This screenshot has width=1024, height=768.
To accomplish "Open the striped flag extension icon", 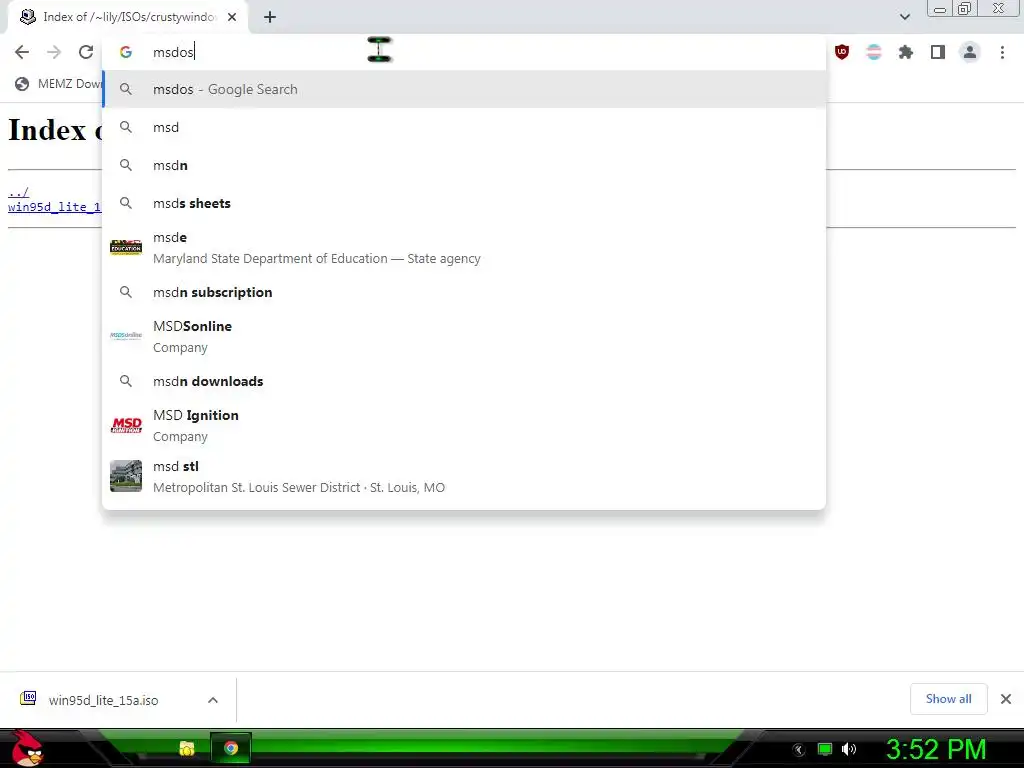I will click(874, 52).
